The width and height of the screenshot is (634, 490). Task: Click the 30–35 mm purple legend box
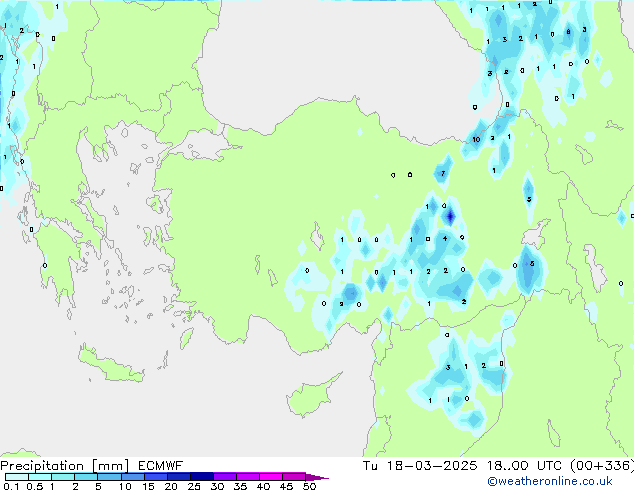click(224, 477)
